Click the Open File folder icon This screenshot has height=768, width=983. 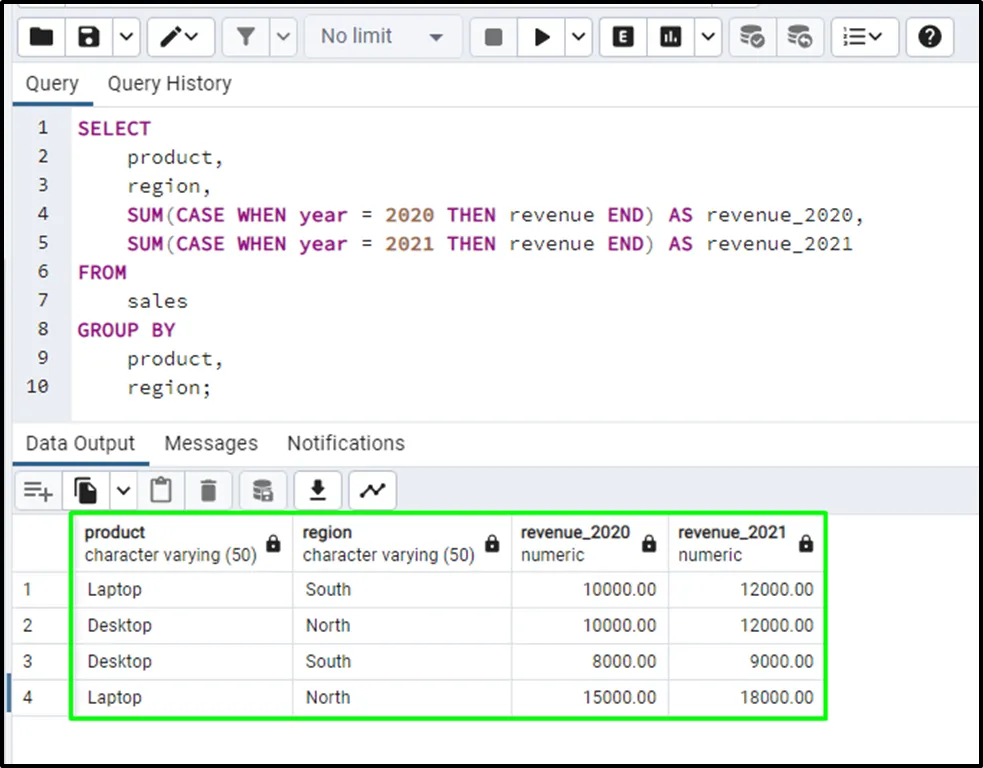(x=41, y=37)
